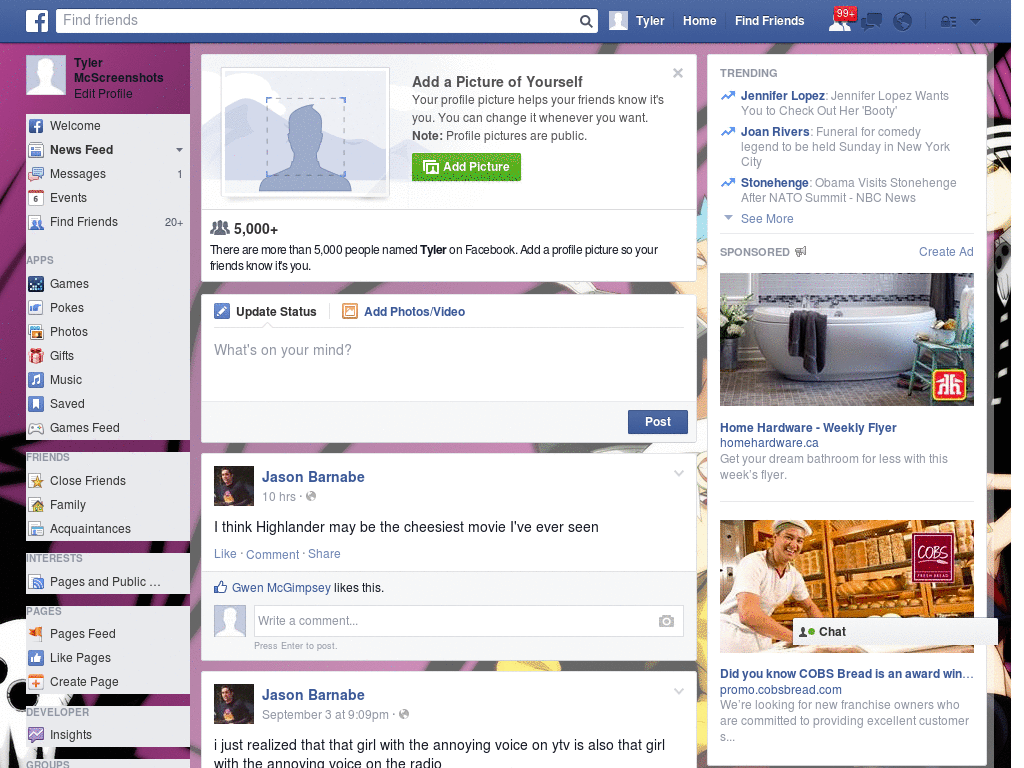
Task: Click the Welcome icon in the sidebar
Action: (x=36, y=126)
